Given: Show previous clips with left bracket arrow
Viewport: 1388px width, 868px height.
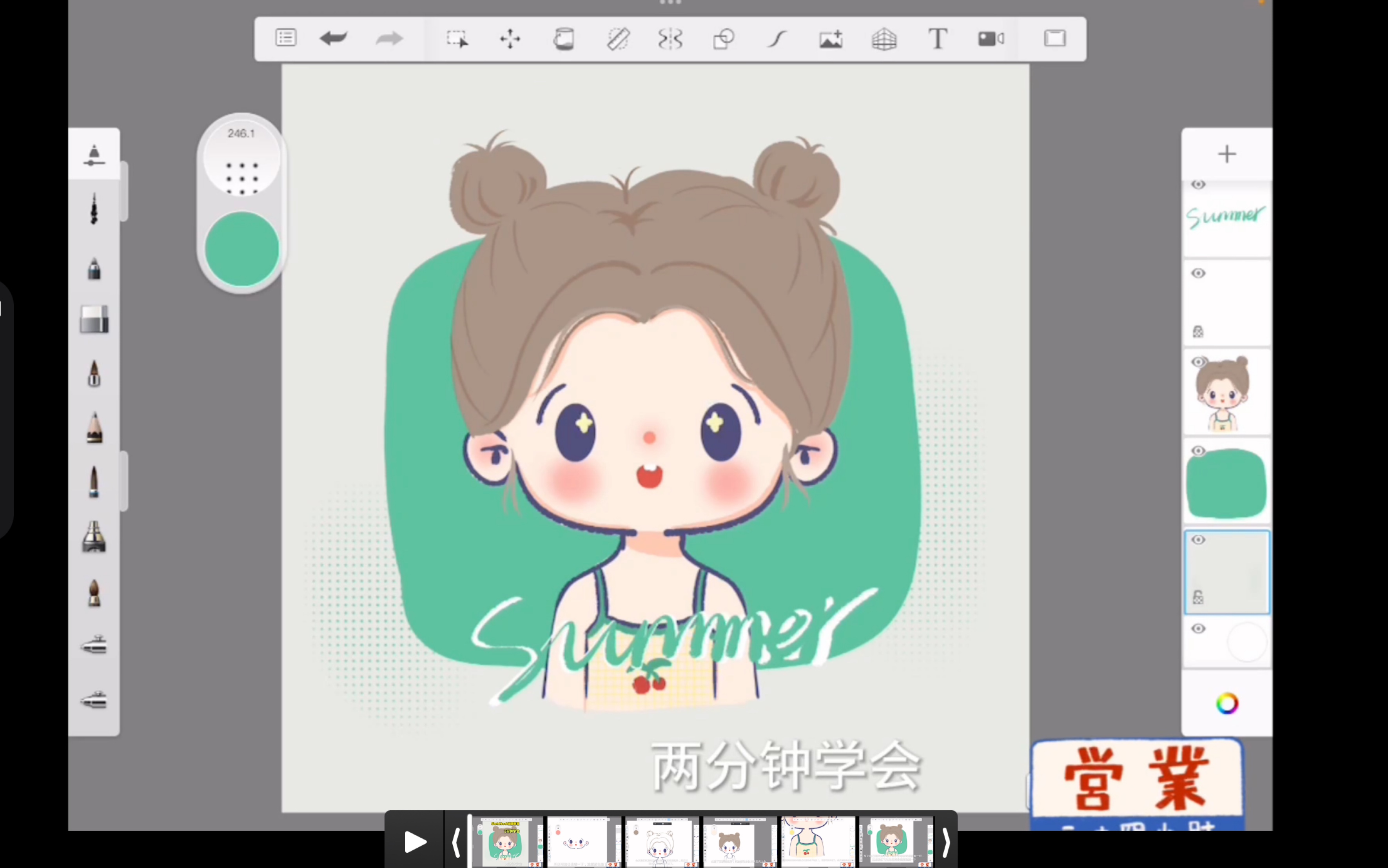Looking at the screenshot, I should (456, 842).
